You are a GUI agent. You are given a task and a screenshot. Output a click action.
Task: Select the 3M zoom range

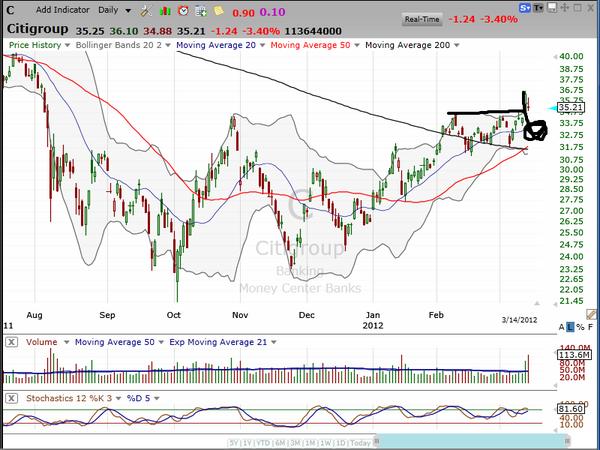point(295,443)
